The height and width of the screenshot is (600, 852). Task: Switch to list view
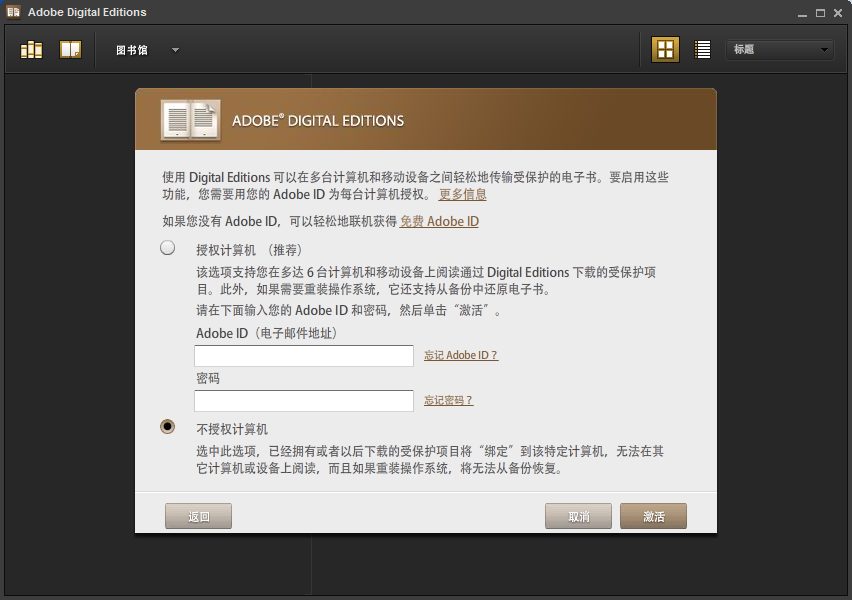[701, 48]
